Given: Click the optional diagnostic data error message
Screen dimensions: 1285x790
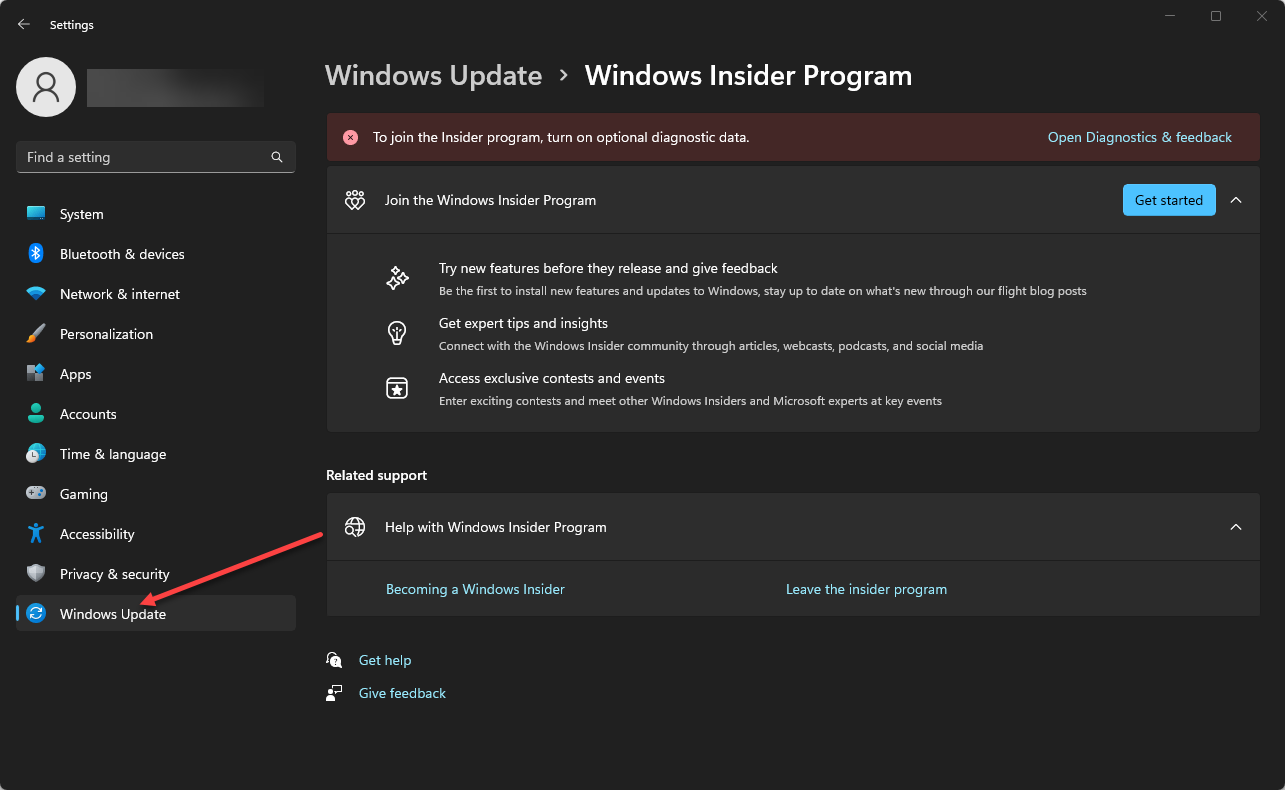Looking at the screenshot, I should coord(561,137).
